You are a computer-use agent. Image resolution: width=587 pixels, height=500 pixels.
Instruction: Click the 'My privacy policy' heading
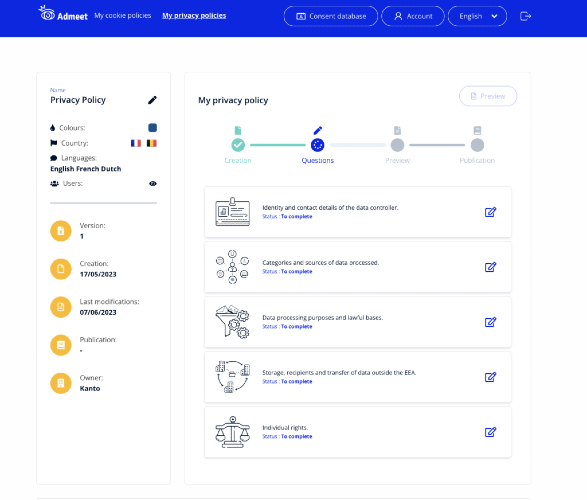(x=233, y=100)
